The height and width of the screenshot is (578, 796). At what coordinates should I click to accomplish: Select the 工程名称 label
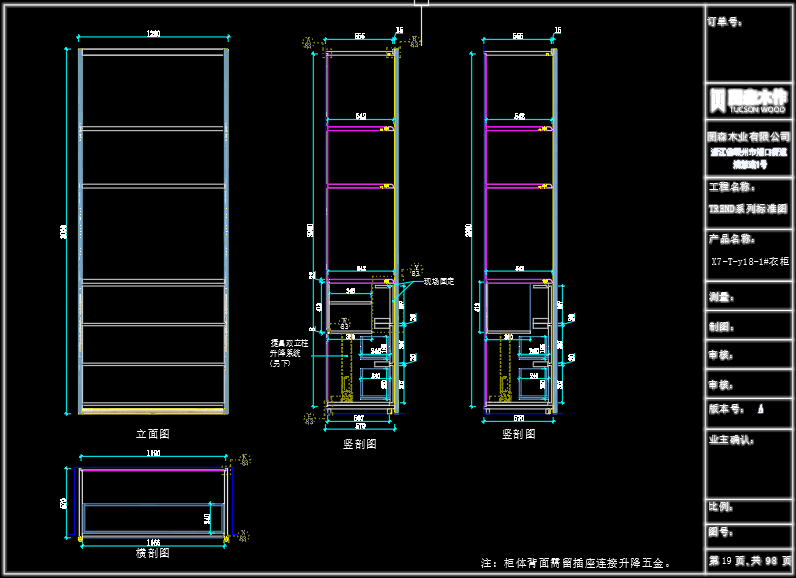point(731,187)
